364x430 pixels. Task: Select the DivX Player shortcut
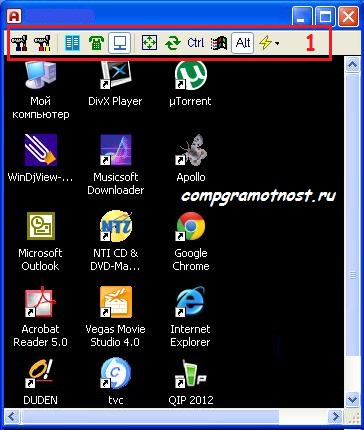click(x=116, y=76)
